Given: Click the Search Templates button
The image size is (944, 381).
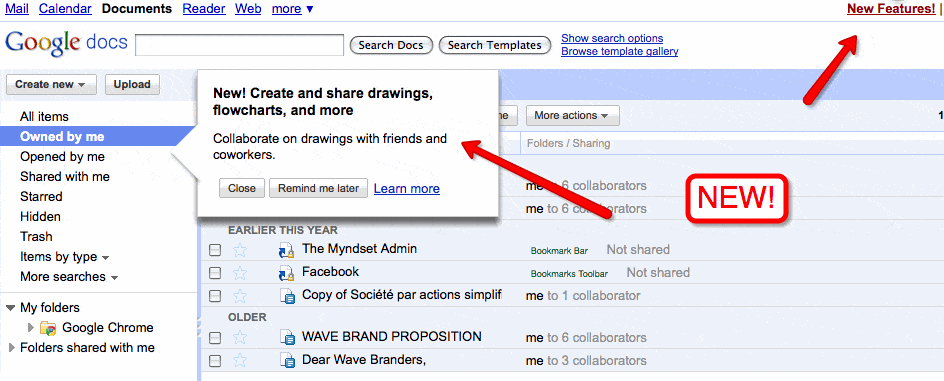Looking at the screenshot, I should (494, 45).
